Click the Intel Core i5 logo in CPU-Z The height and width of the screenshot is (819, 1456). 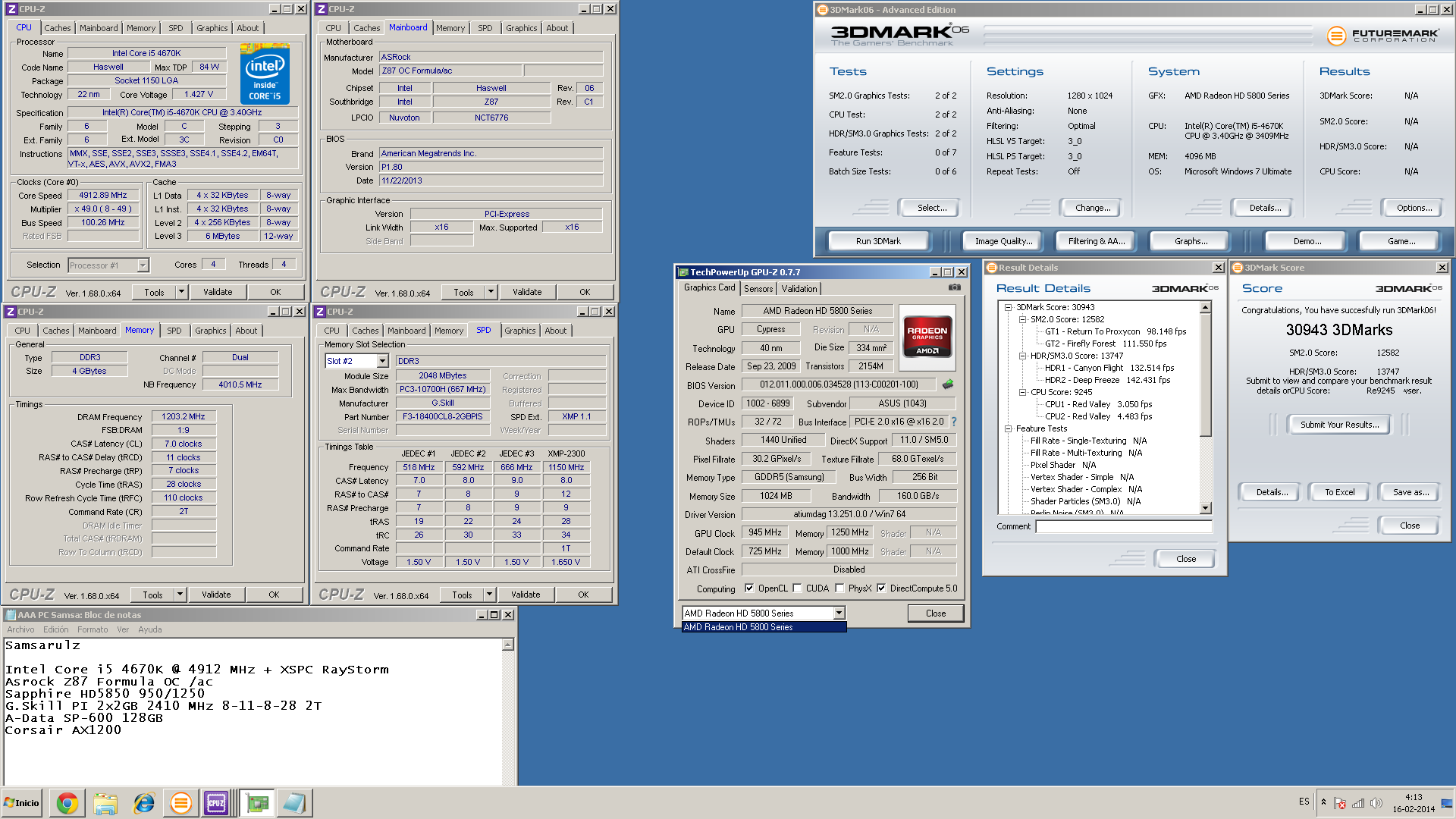click(x=265, y=74)
